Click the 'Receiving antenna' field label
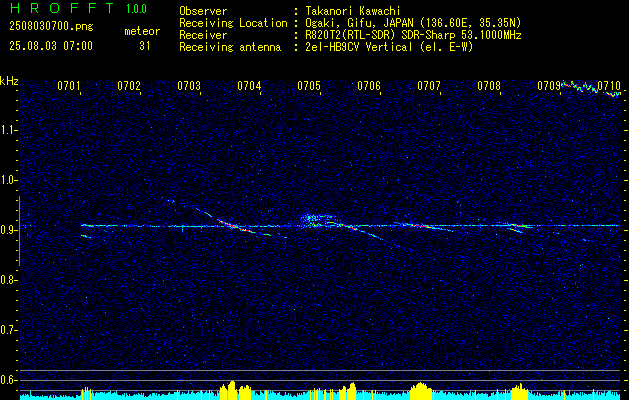The width and height of the screenshot is (629, 400). click(230, 47)
